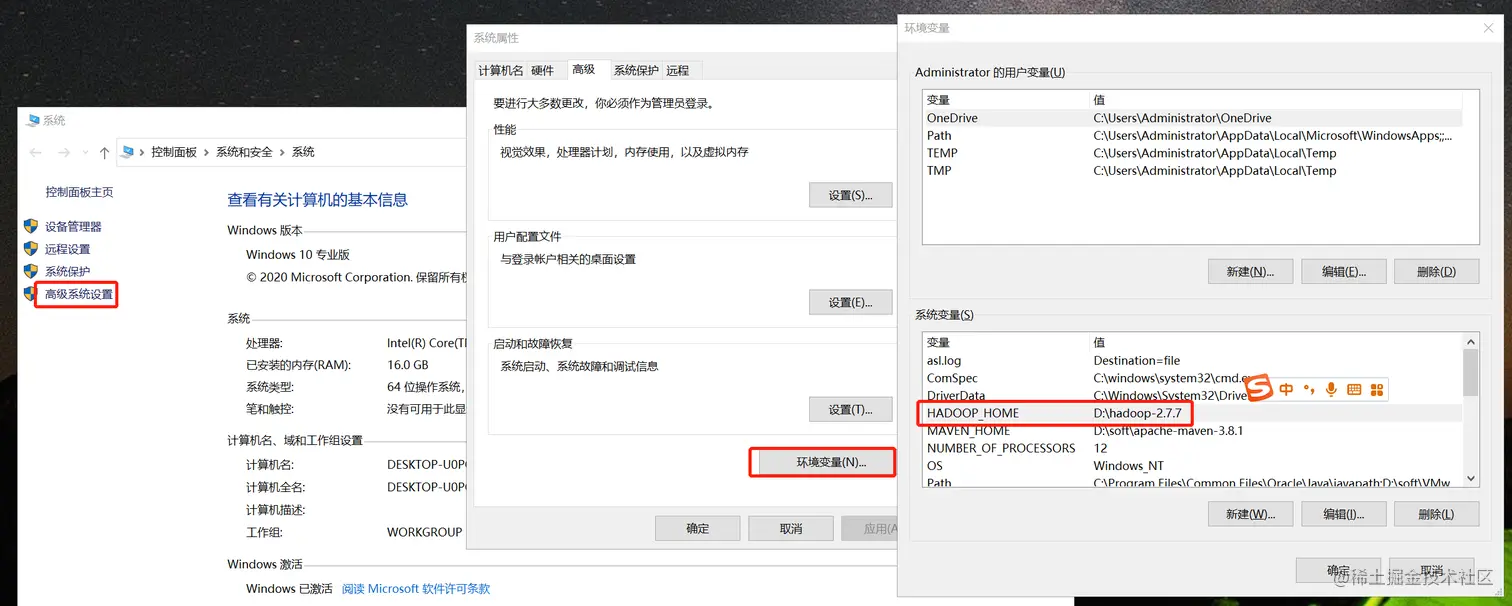Toggle punctuation mode on the Sogou bar
The height and width of the screenshot is (606, 1512).
[x=1310, y=389]
